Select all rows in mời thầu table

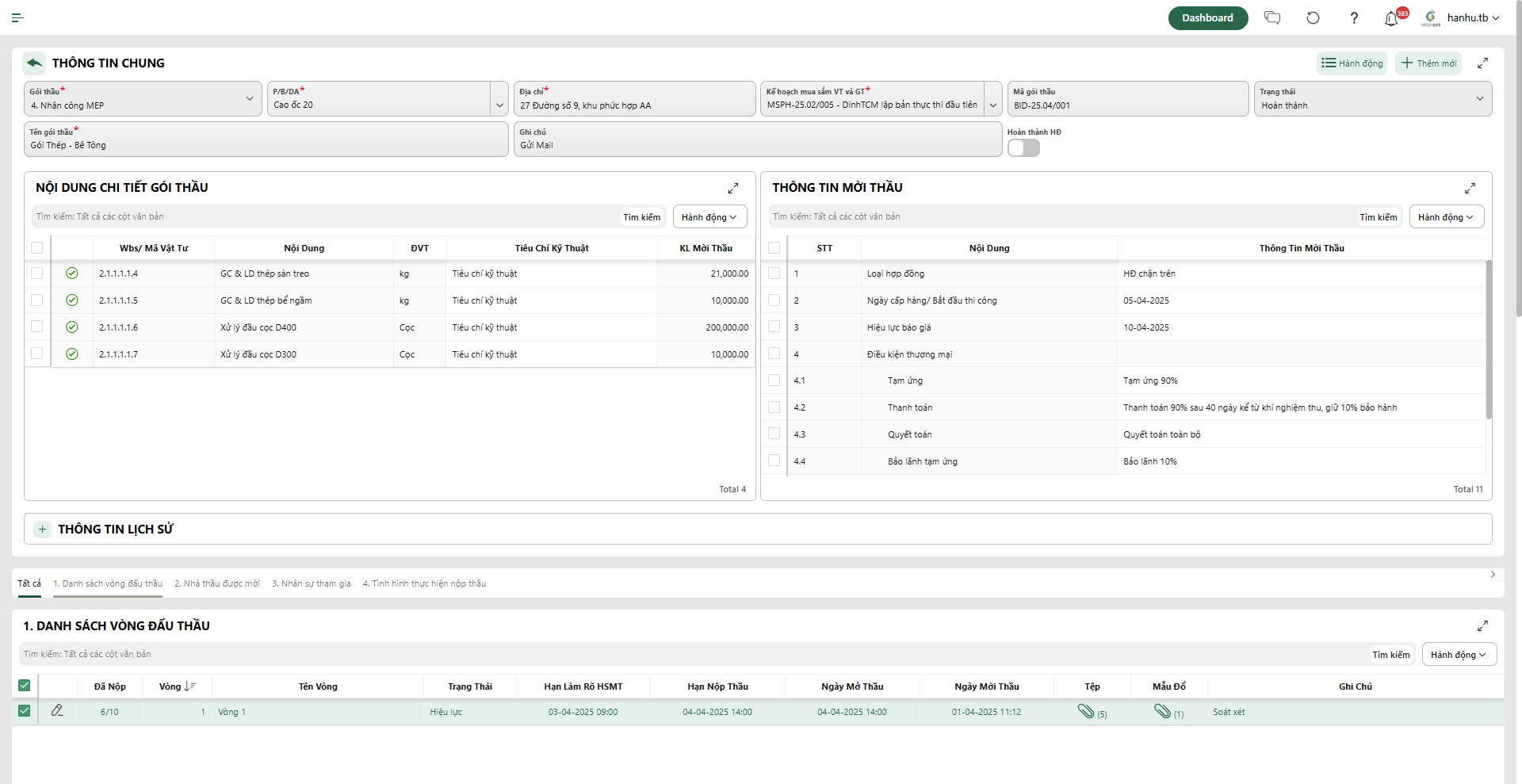(774, 248)
